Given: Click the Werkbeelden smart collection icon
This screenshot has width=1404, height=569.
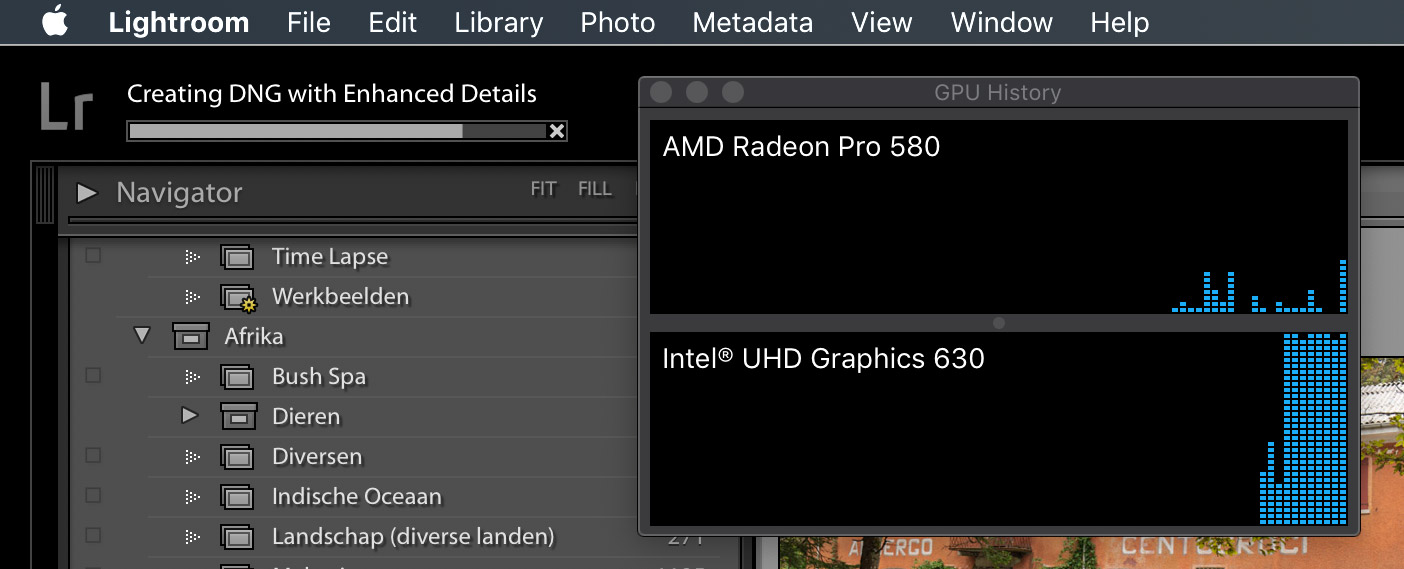Looking at the screenshot, I should (237, 297).
